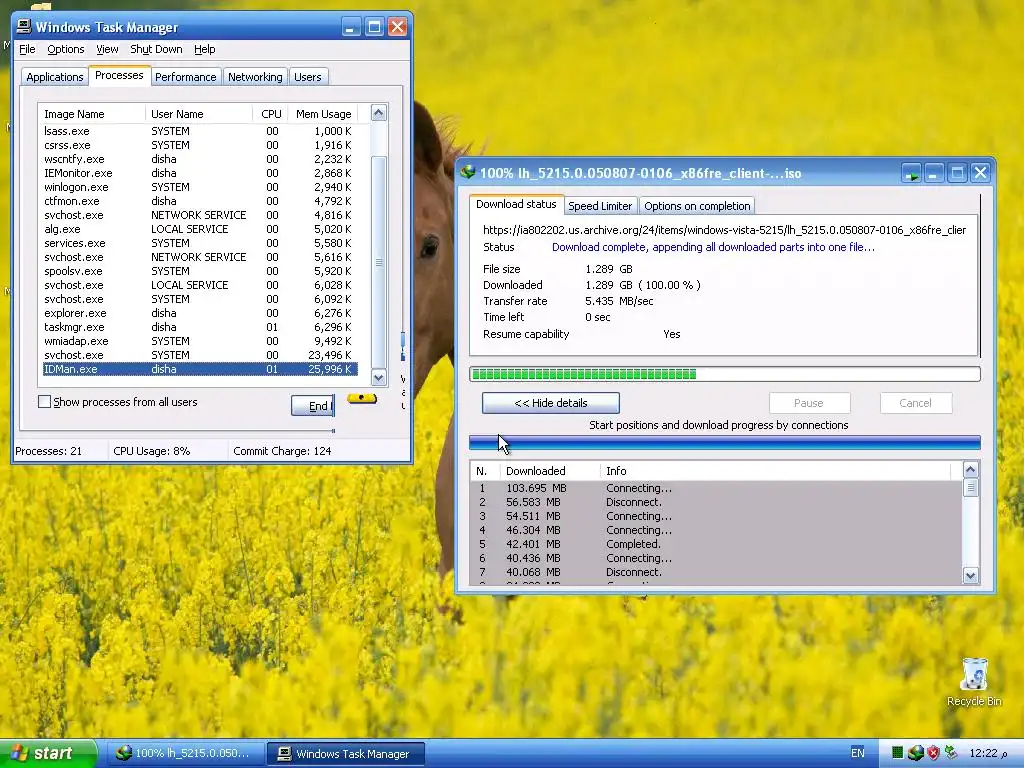Select the IEMonitor.exe process row
Viewport: 1024px width, 768px height.
[x=200, y=173]
